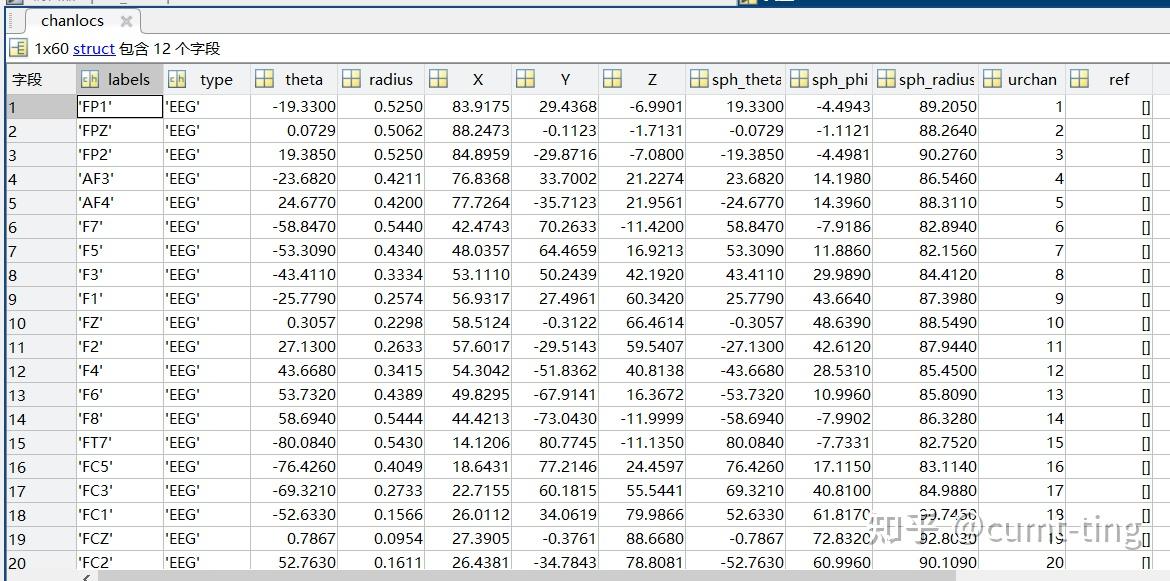Select sph_phi value 14.1980
1170x581 pixels.
(x=829, y=179)
